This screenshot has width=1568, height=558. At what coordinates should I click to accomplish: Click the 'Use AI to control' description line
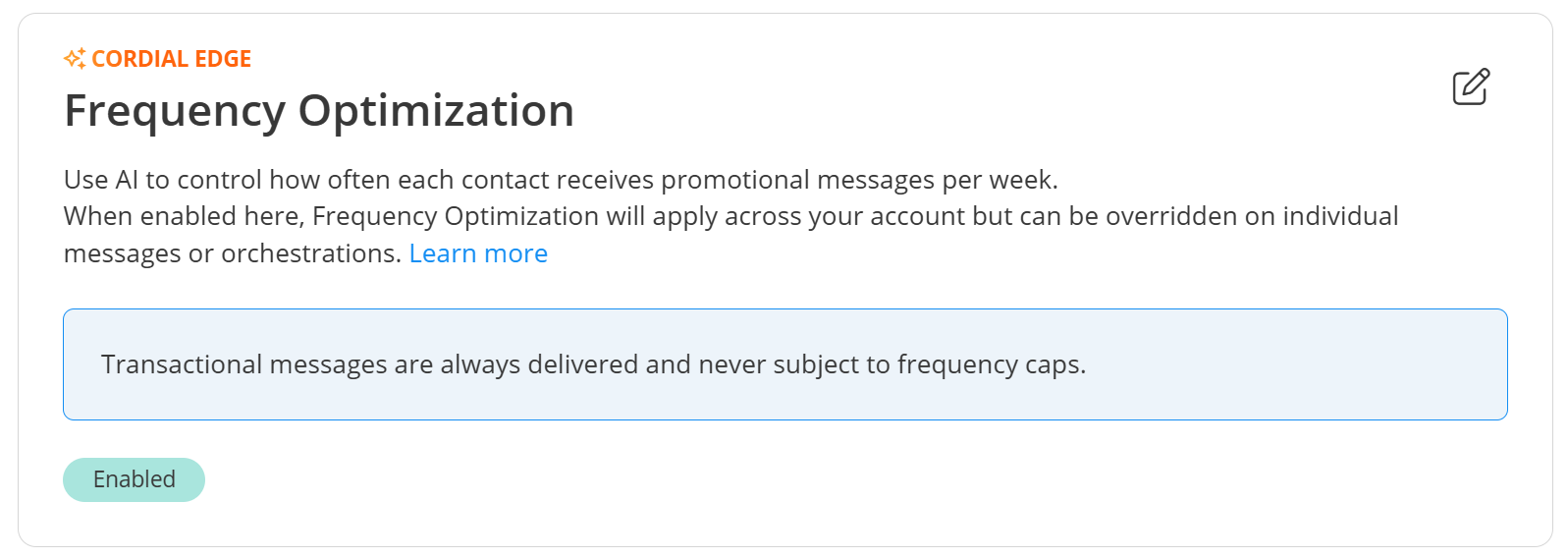(x=561, y=180)
